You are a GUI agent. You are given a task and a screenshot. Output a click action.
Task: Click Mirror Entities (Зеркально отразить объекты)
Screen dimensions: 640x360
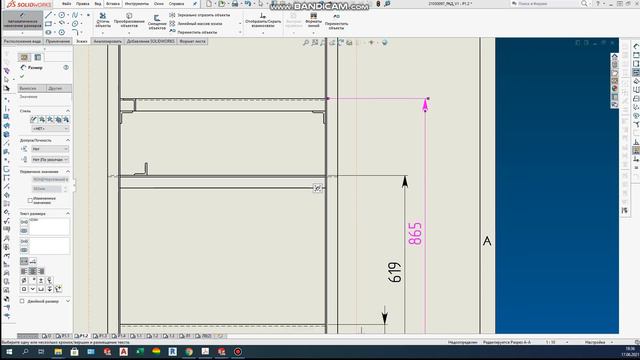tap(200, 15)
